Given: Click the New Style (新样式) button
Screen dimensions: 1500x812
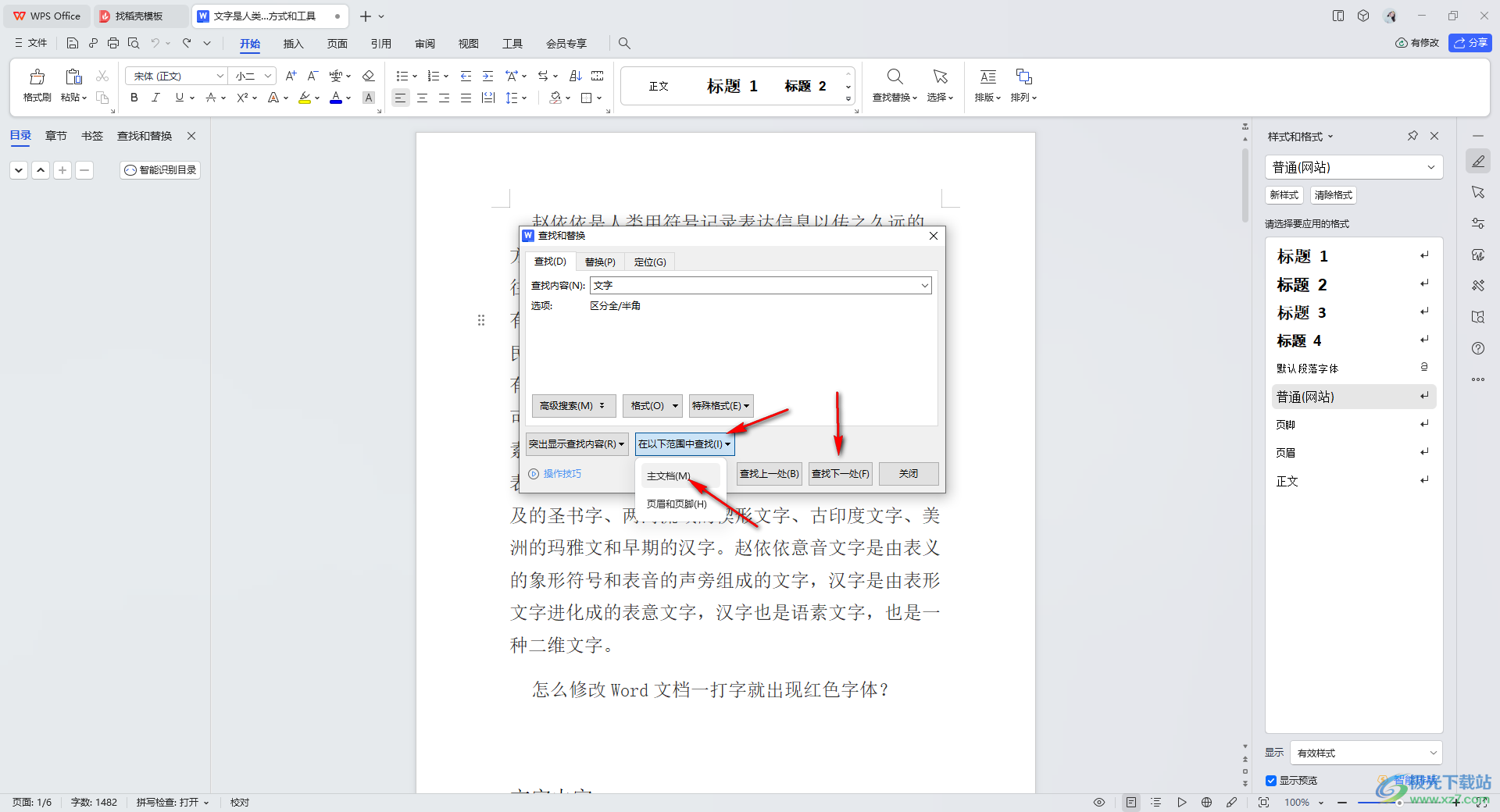Looking at the screenshot, I should (x=1284, y=195).
